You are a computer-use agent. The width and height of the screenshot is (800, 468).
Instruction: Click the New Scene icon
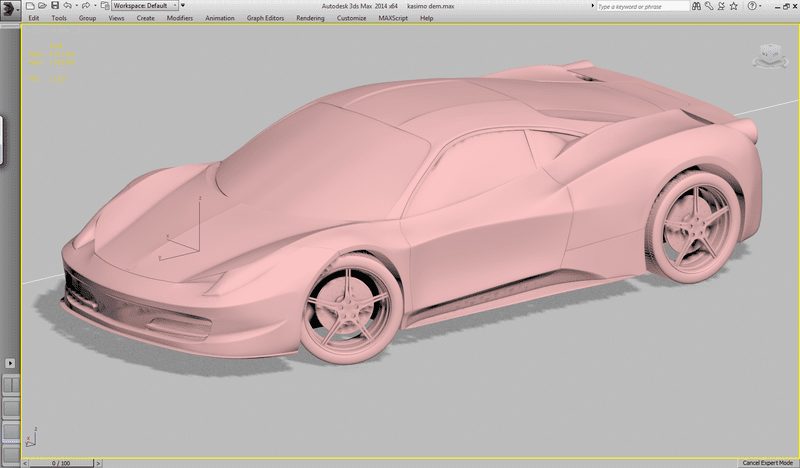[x=30, y=6]
